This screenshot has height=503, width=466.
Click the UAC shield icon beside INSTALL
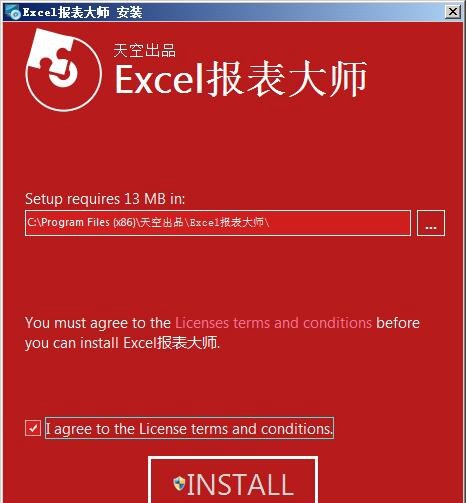click(179, 483)
